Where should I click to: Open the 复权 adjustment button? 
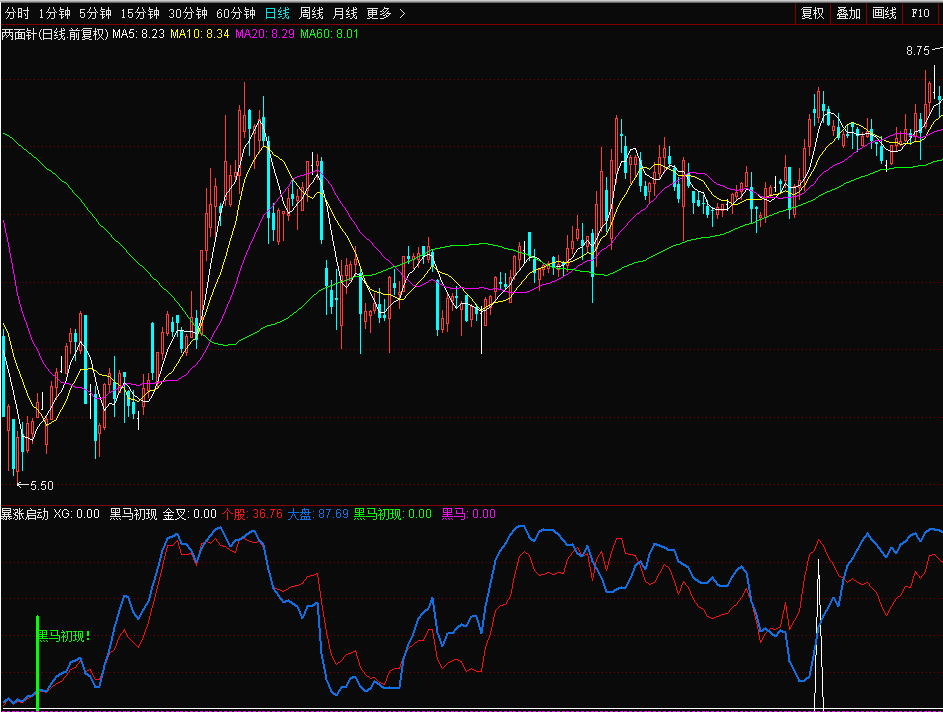click(812, 13)
